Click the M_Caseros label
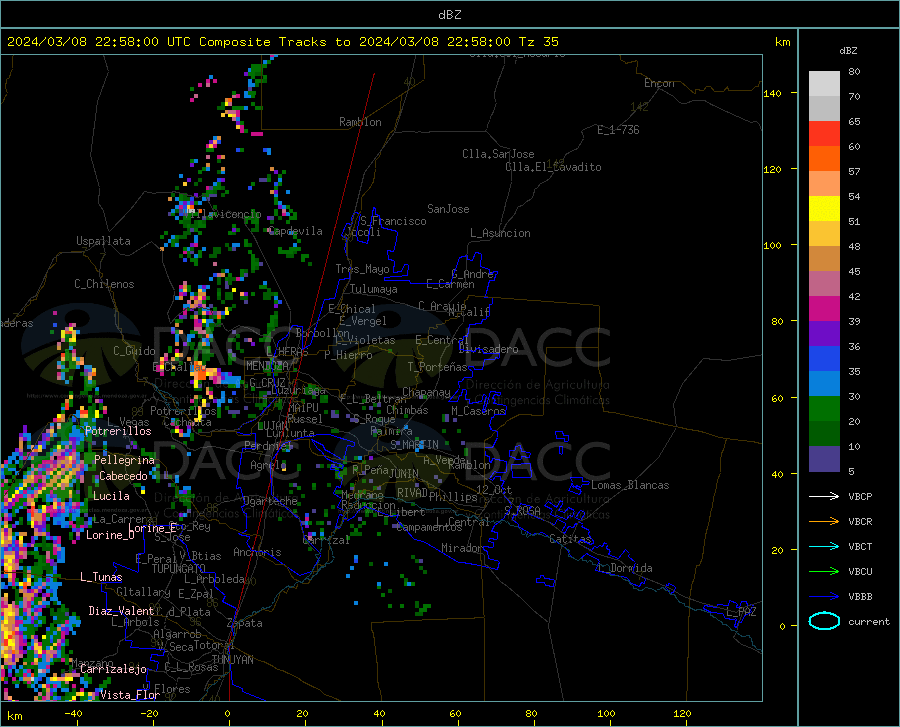This screenshot has width=900, height=727. [x=478, y=411]
